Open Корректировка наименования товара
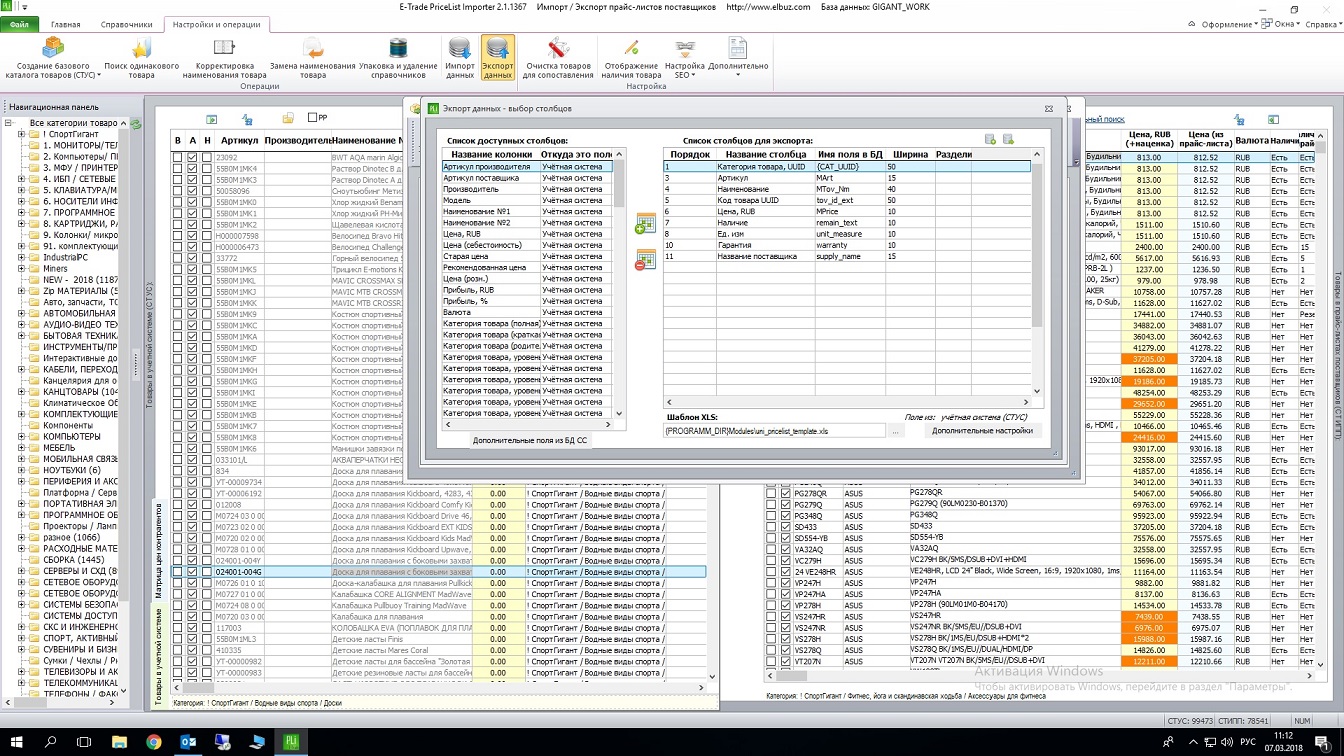The height and width of the screenshot is (756, 1344). [x=224, y=58]
